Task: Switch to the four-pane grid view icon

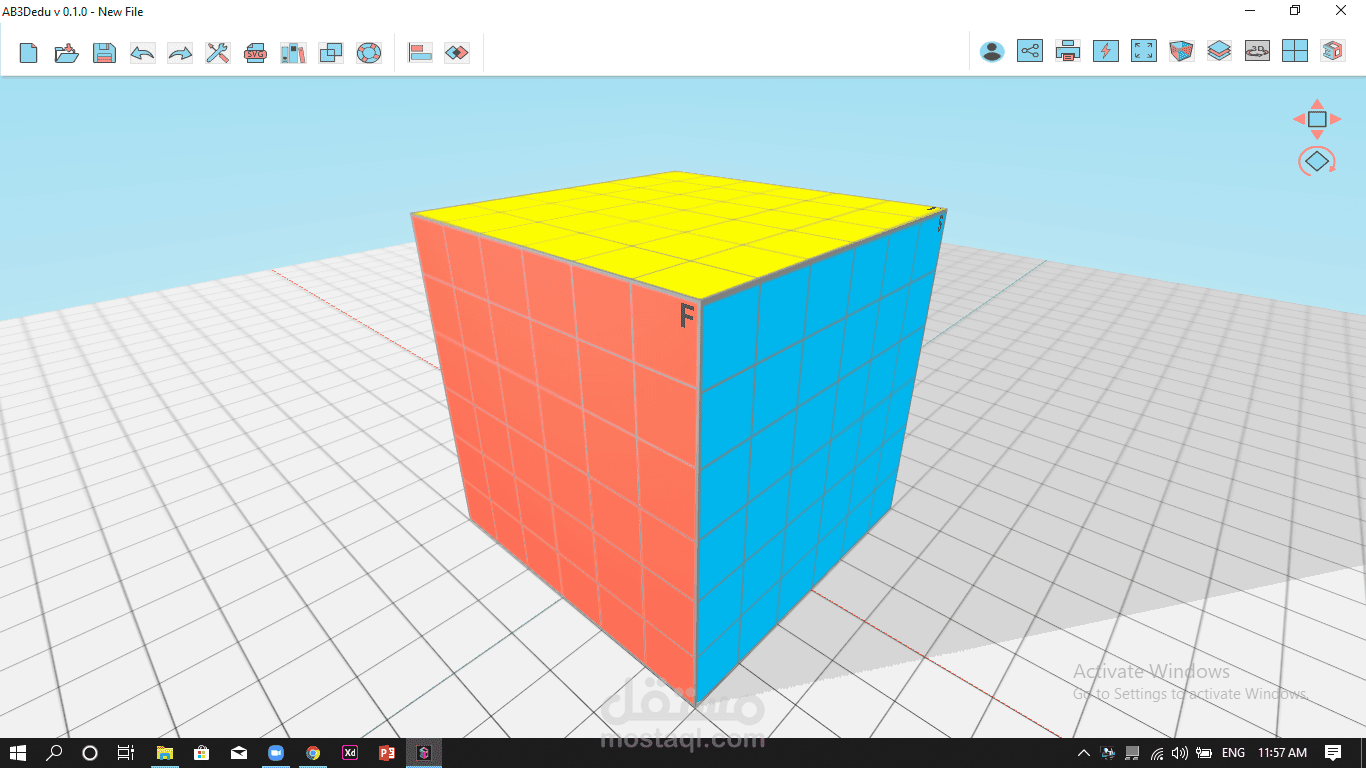Action: [1295, 51]
